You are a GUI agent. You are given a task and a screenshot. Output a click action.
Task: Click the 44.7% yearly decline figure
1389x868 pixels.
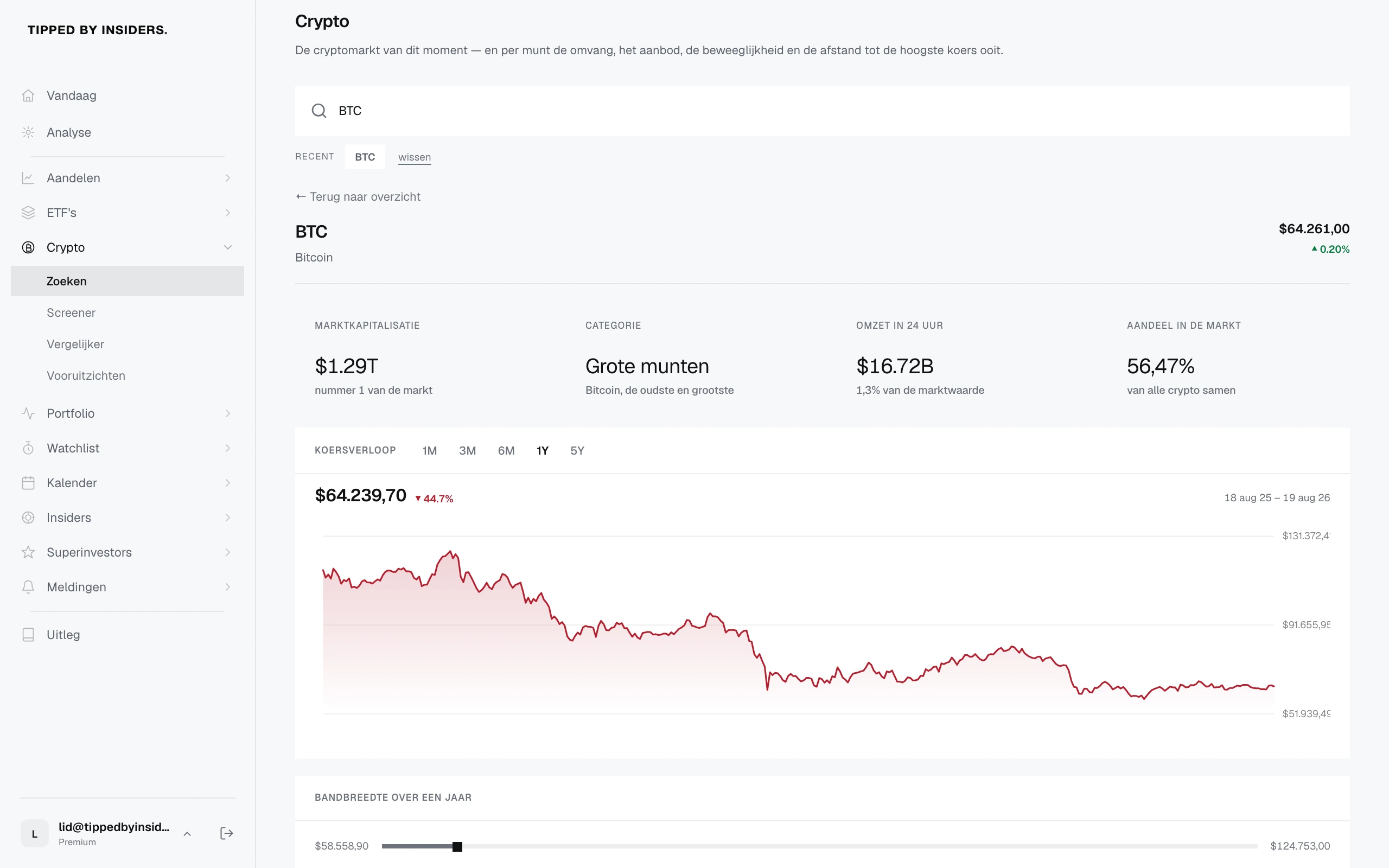click(434, 499)
